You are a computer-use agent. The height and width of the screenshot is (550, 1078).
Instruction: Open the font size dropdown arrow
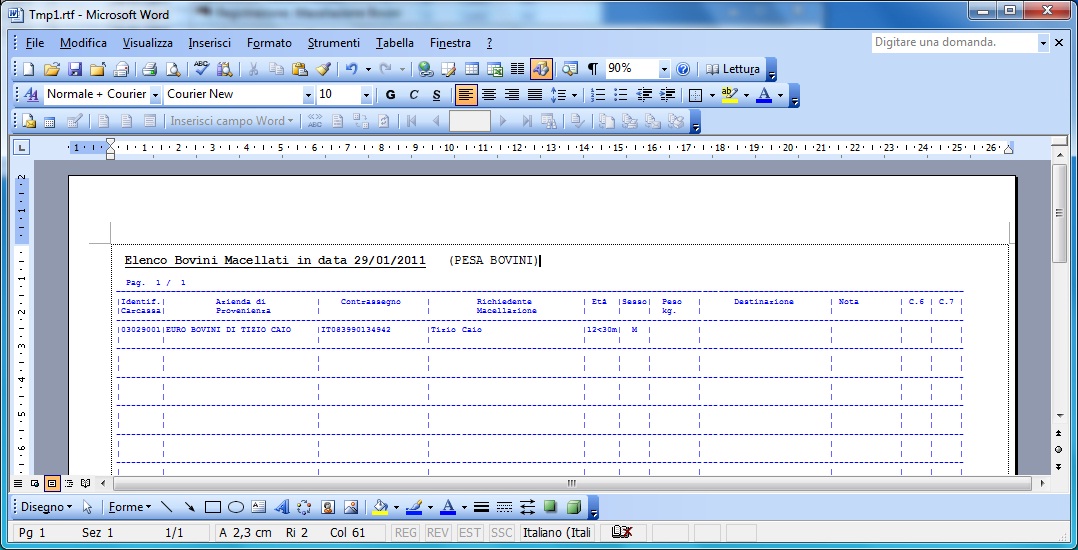point(366,95)
